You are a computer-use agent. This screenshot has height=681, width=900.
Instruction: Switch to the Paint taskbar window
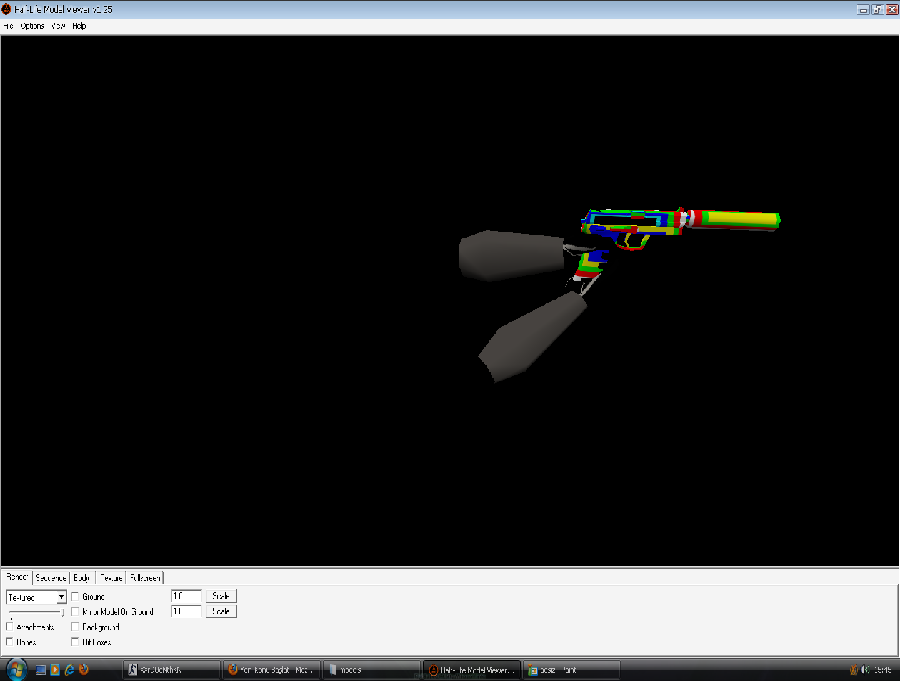pos(574,669)
